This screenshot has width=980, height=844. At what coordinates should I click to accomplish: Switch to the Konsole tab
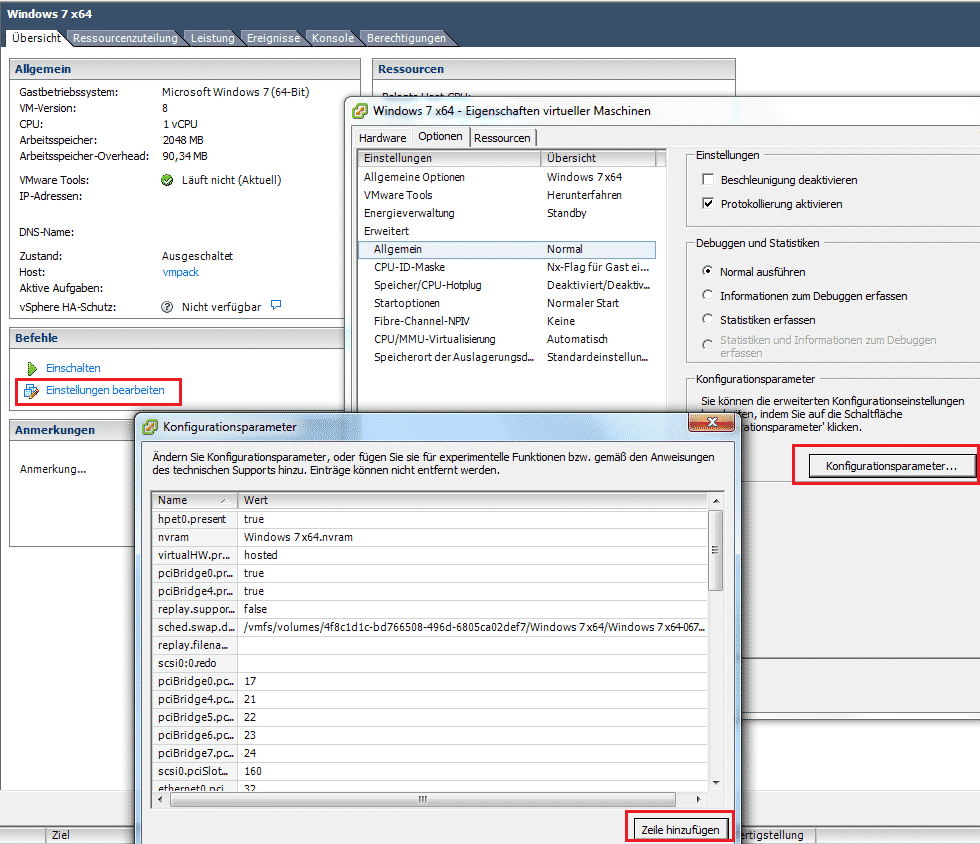pos(332,38)
